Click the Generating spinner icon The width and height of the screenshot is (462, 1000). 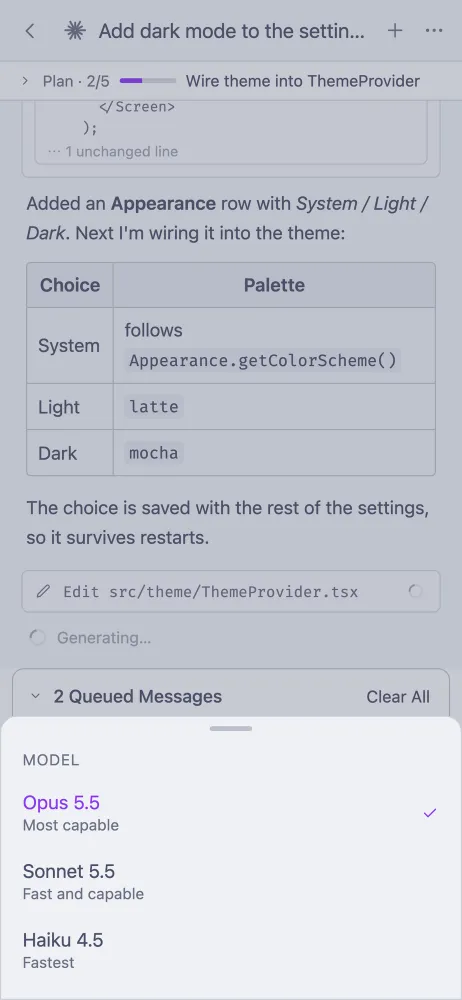38,637
